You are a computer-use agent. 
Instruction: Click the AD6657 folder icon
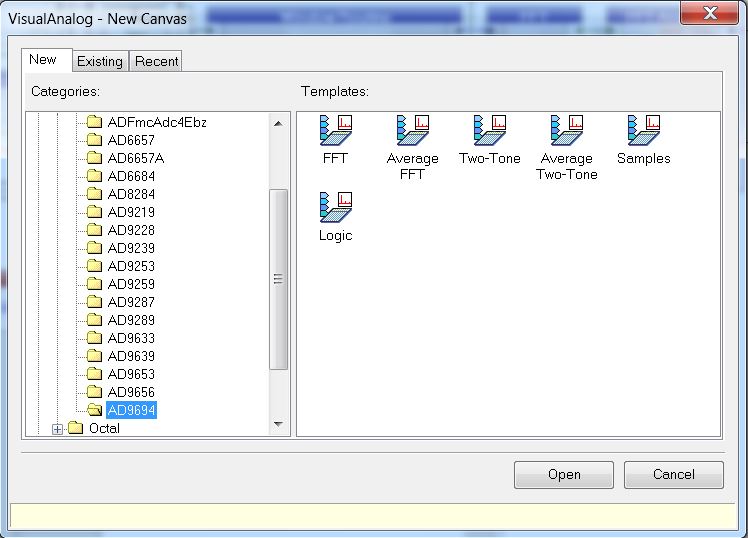tap(94, 140)
